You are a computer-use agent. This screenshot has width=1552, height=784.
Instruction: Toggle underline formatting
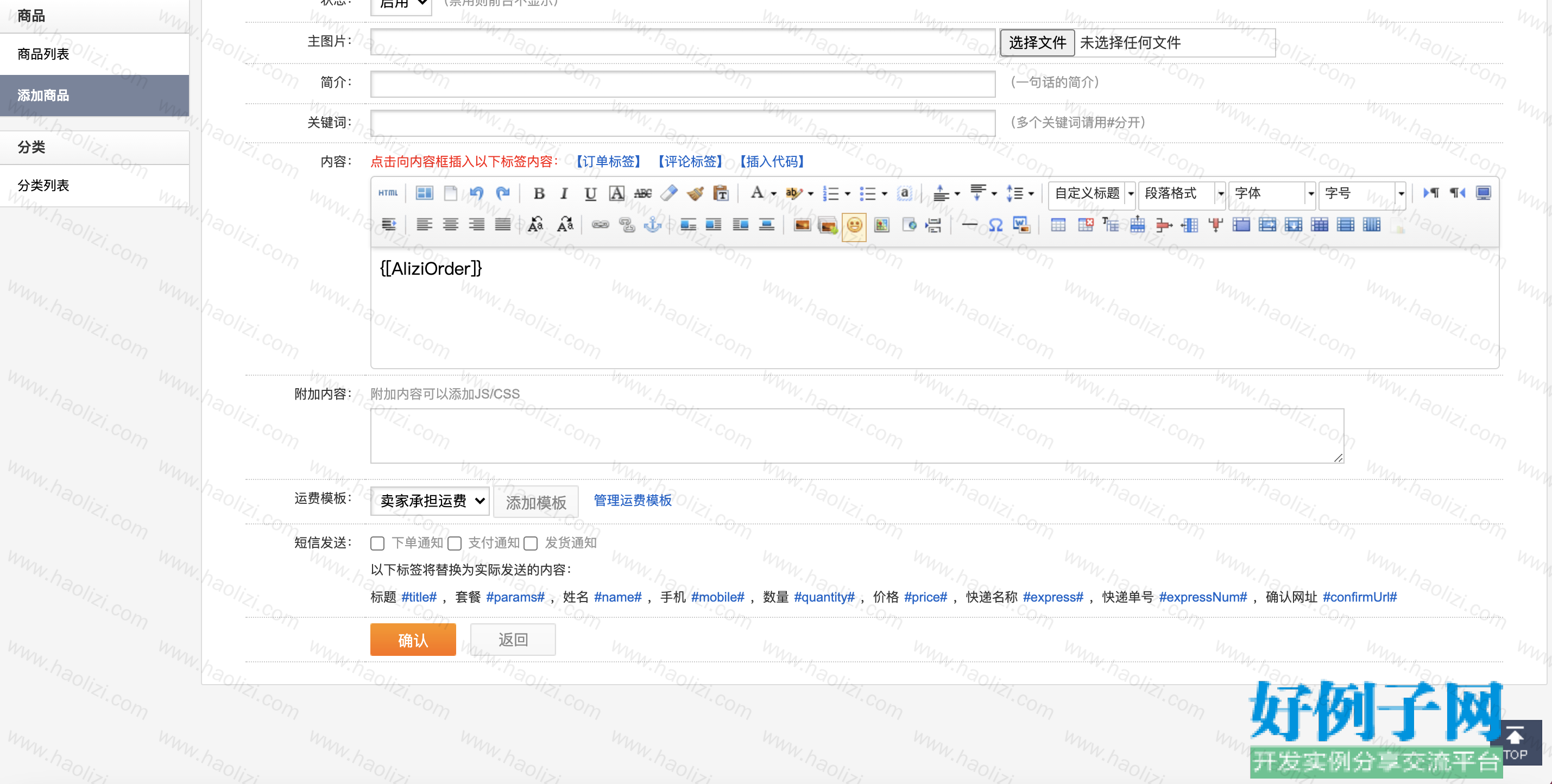[x=590, y=193]
